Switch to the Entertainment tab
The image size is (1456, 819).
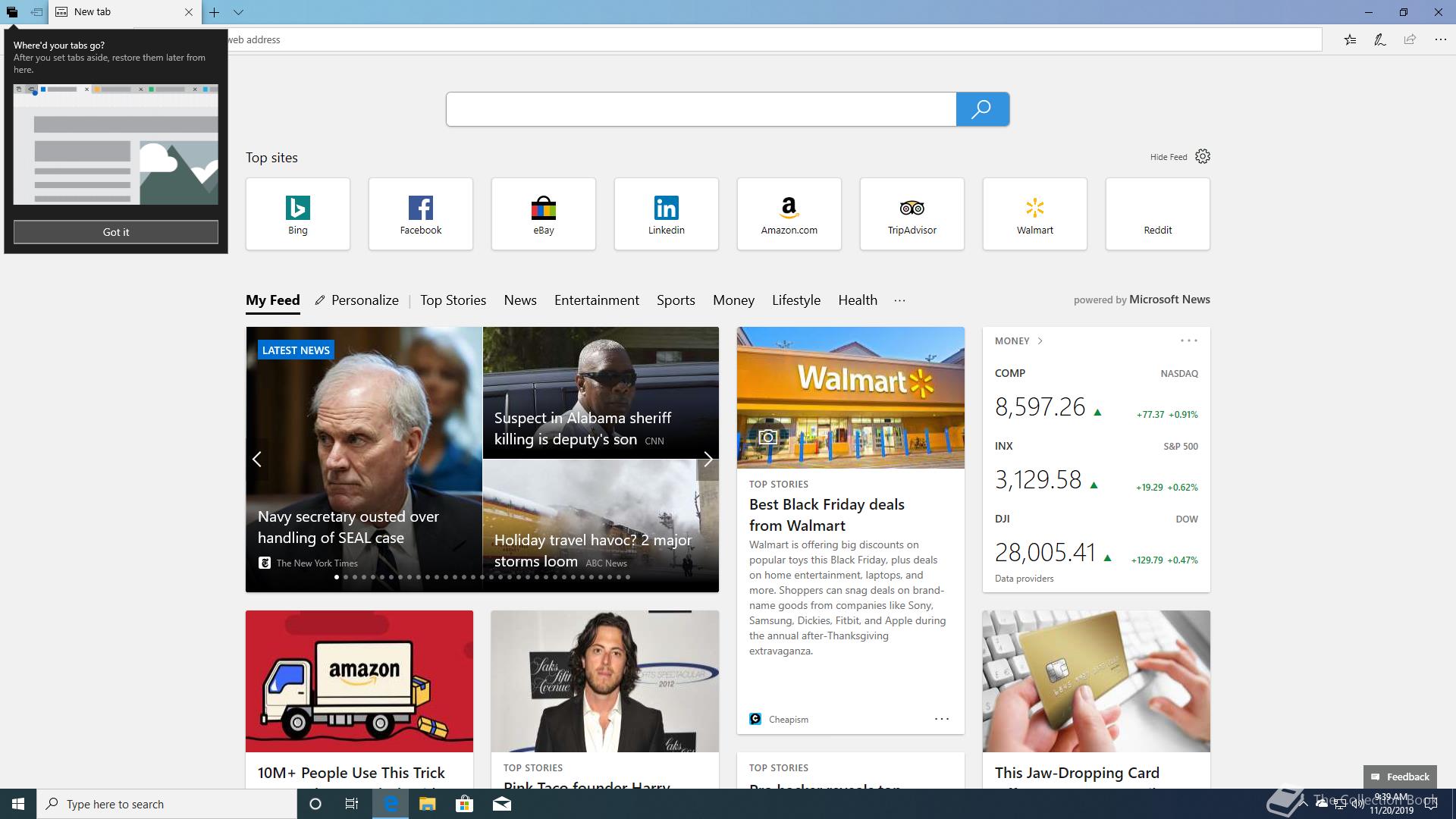point(597,300)
